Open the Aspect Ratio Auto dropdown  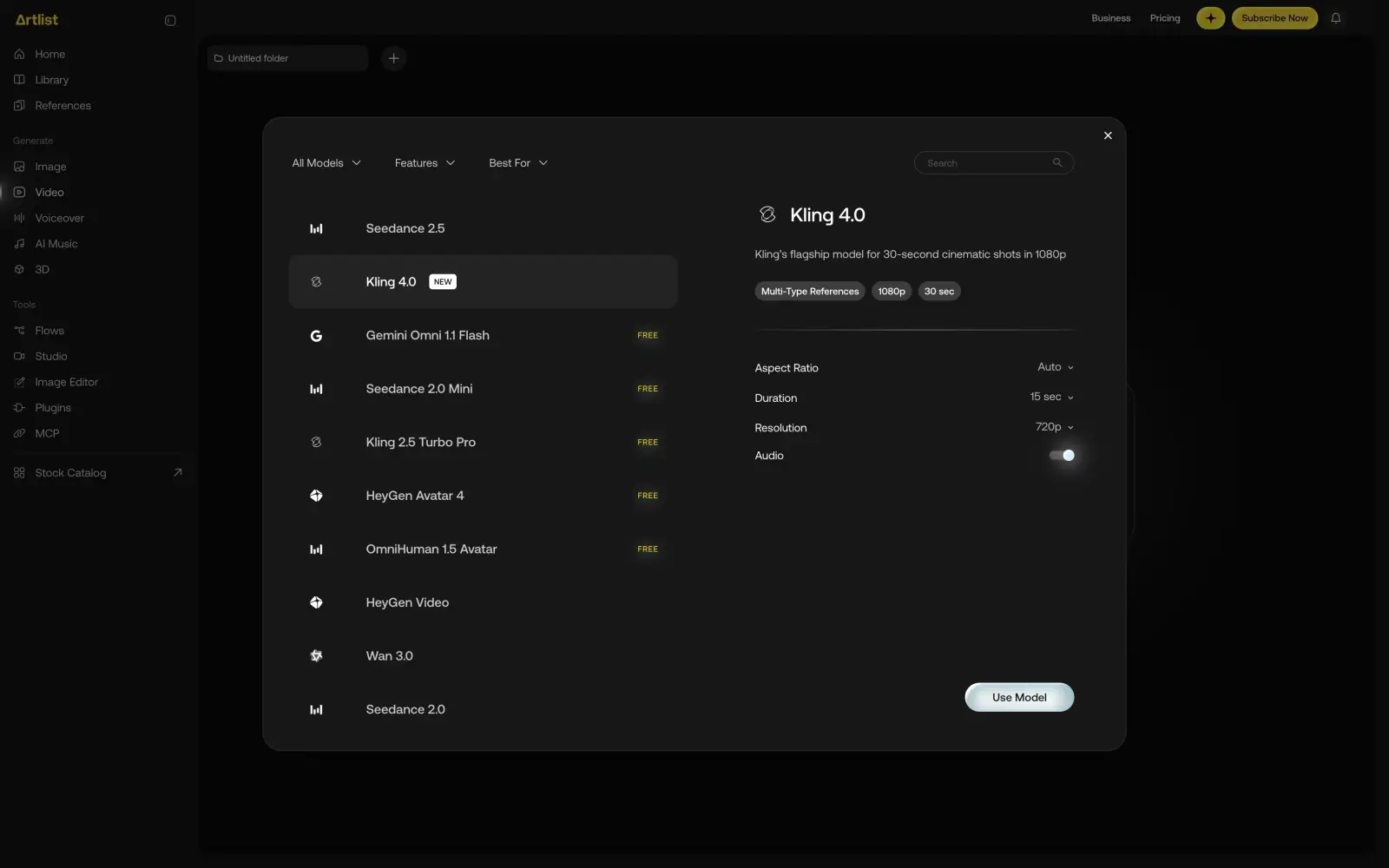pos(1055,367)
